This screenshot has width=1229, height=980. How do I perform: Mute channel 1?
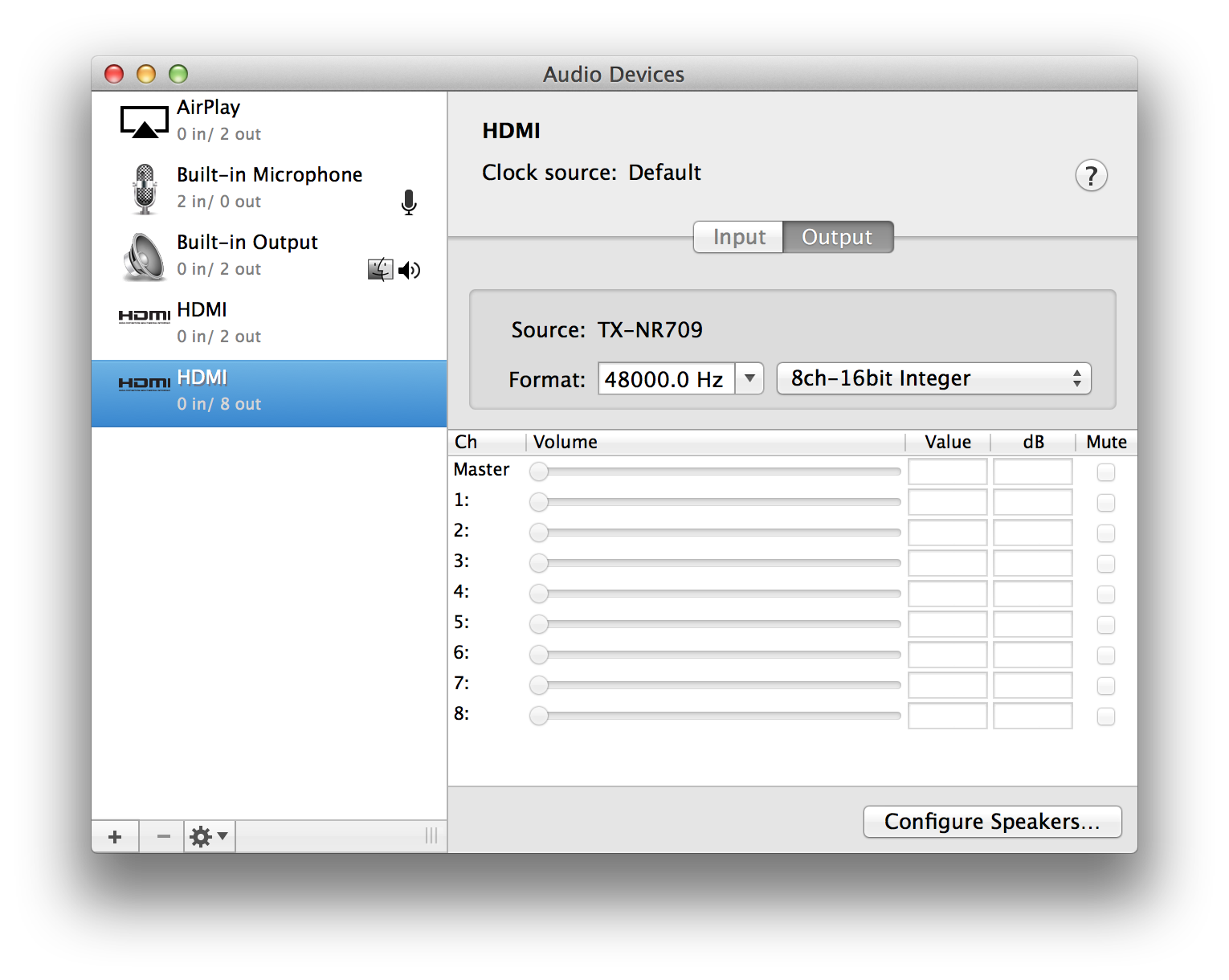point(1106,503)
